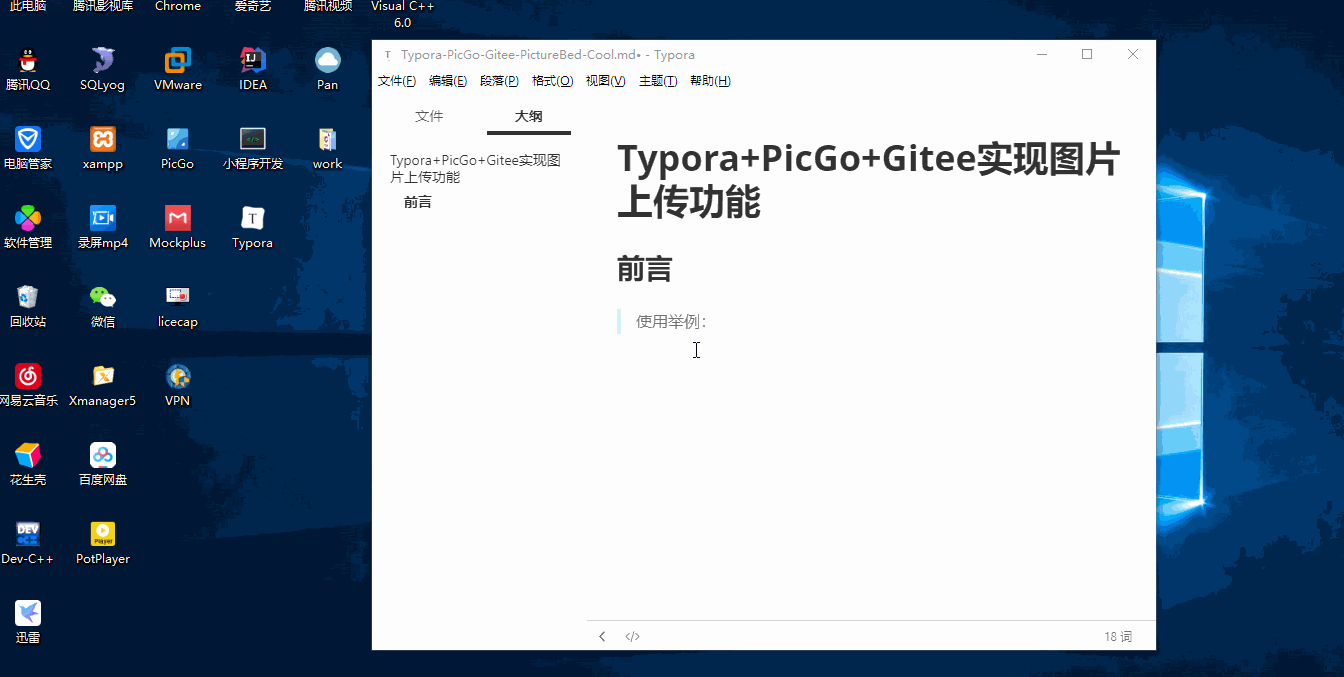
Task: Maximize the Typora window
Action: (x=1087, y=54)
